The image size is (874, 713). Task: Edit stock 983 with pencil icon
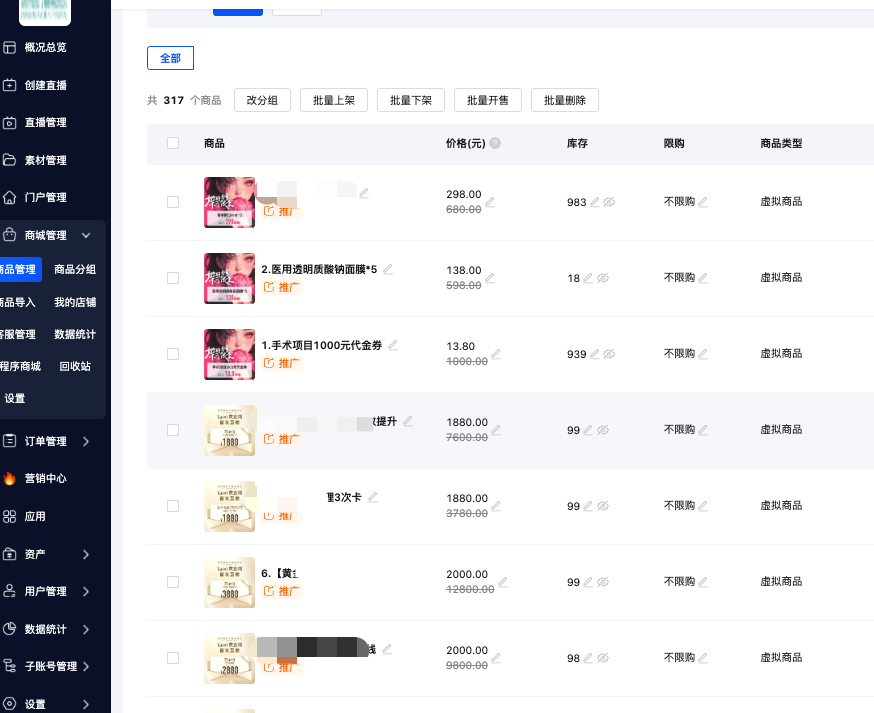click(x=595, y=202)
